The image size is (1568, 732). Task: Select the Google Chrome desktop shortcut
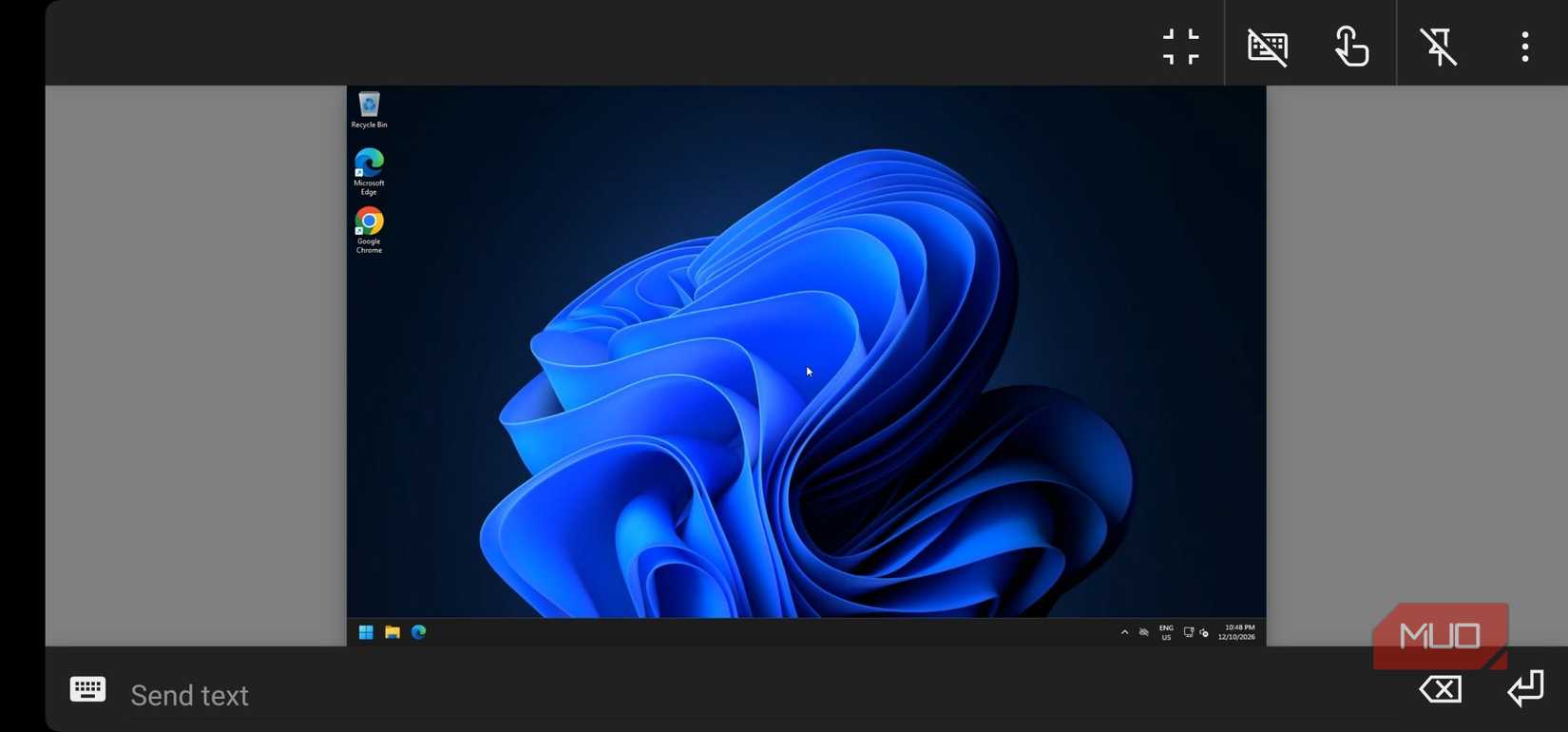(369, 230)
